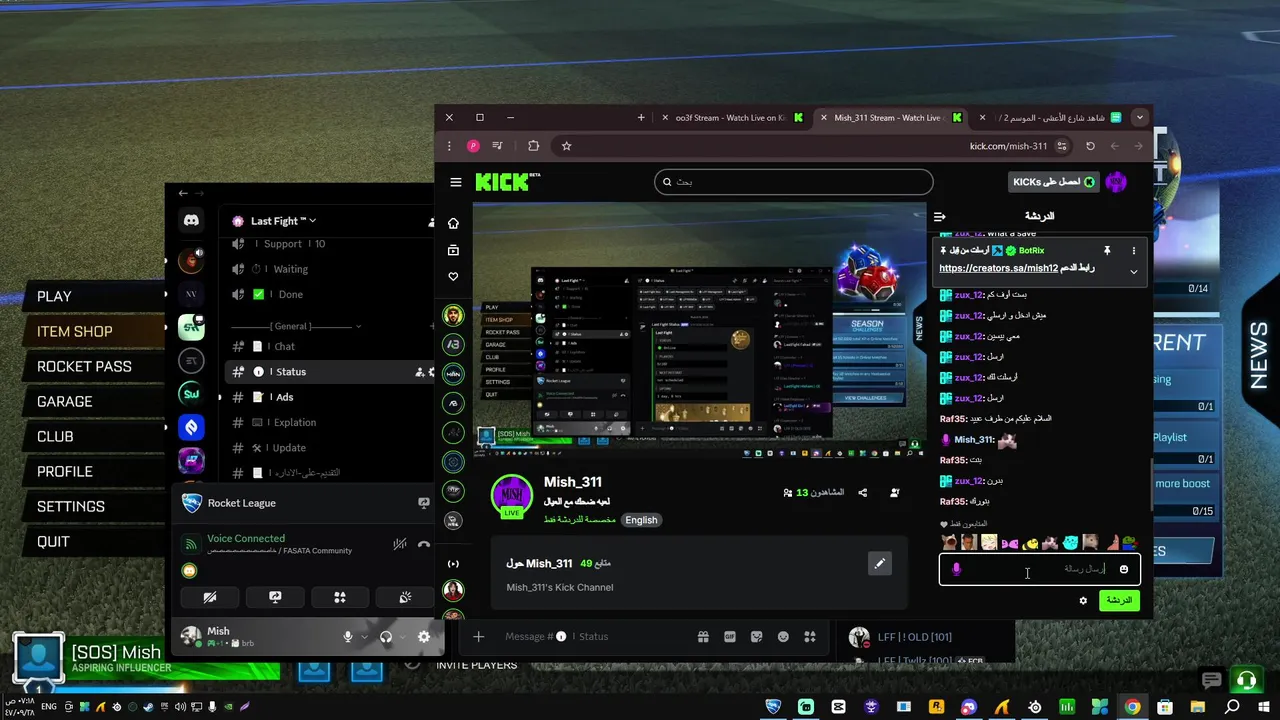Viewport: 1280px width, 720px height.
Task: Click the English language tag
Action: tap(641, 520)
